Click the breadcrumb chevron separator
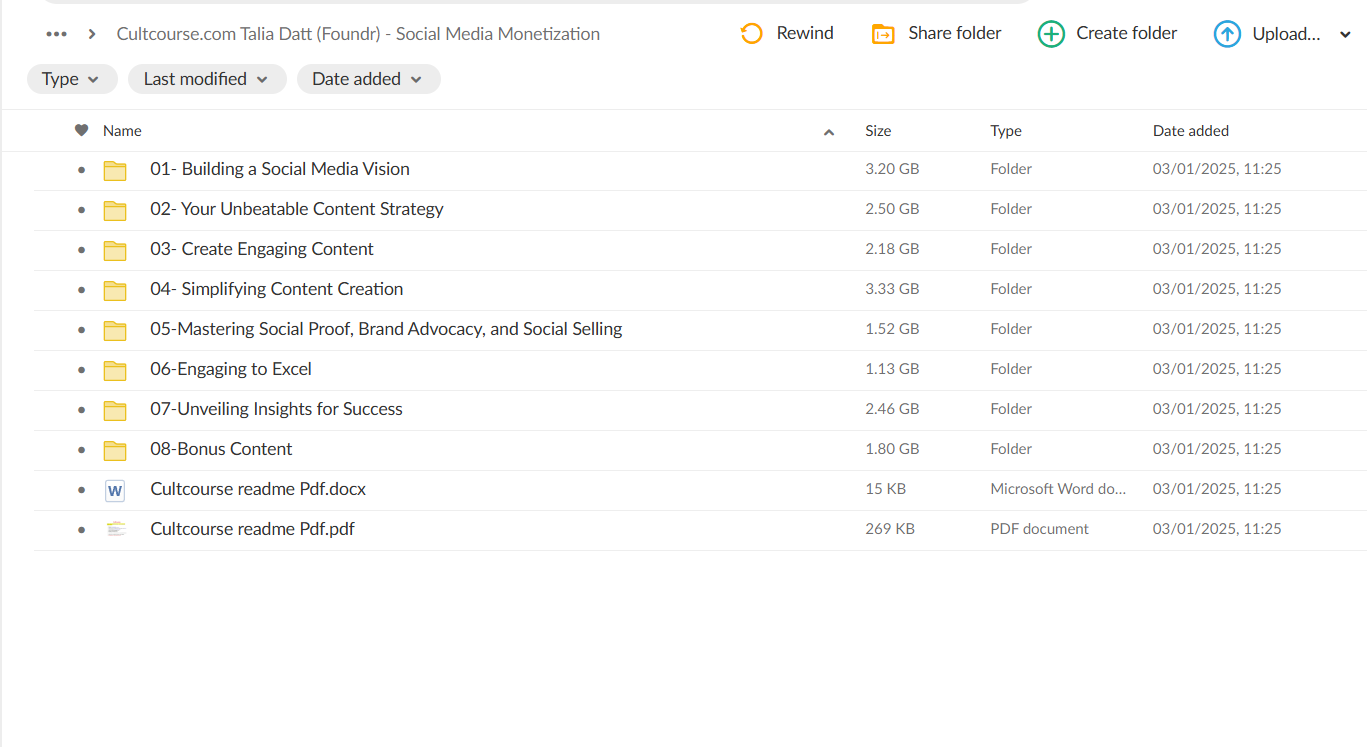 (92, 34)
